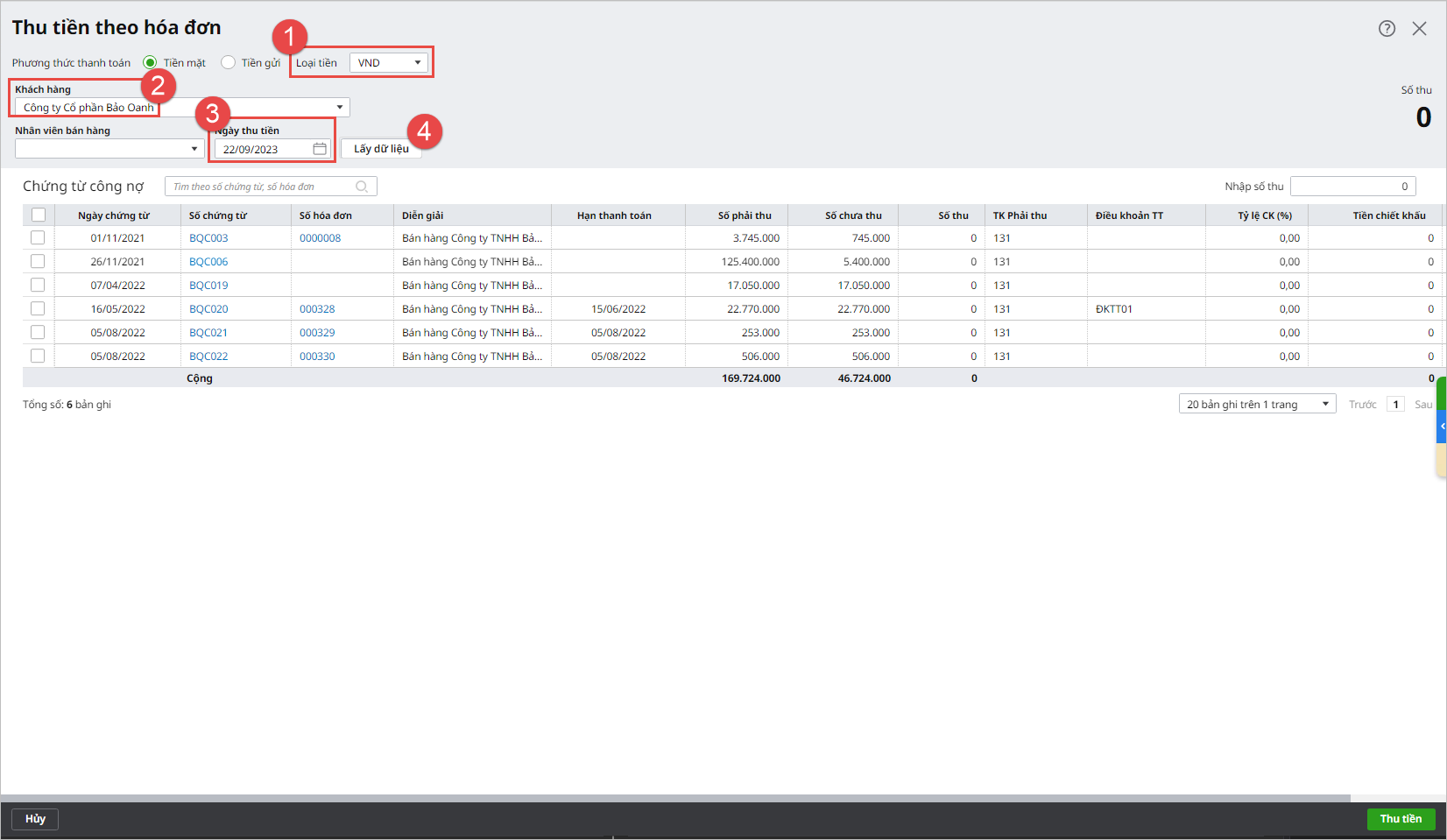The image size is (1447, 840).
Task: Click the 16/05/2022 voucher date cell
Action: point(118,309)
